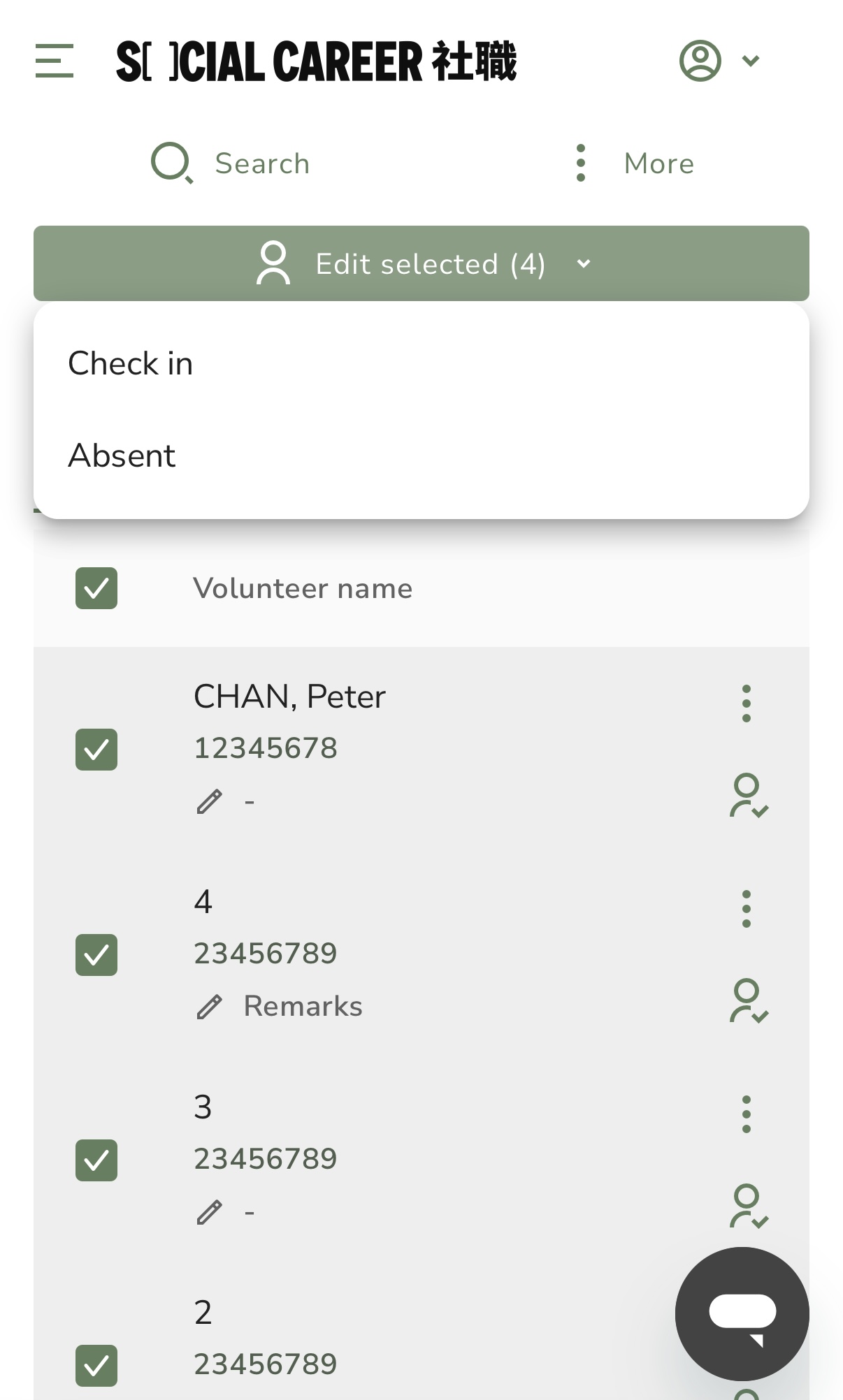Screen dimensions: 843x1400
Task: Deselect volunteer 3 checkbox
Action: coord(96,1160)
